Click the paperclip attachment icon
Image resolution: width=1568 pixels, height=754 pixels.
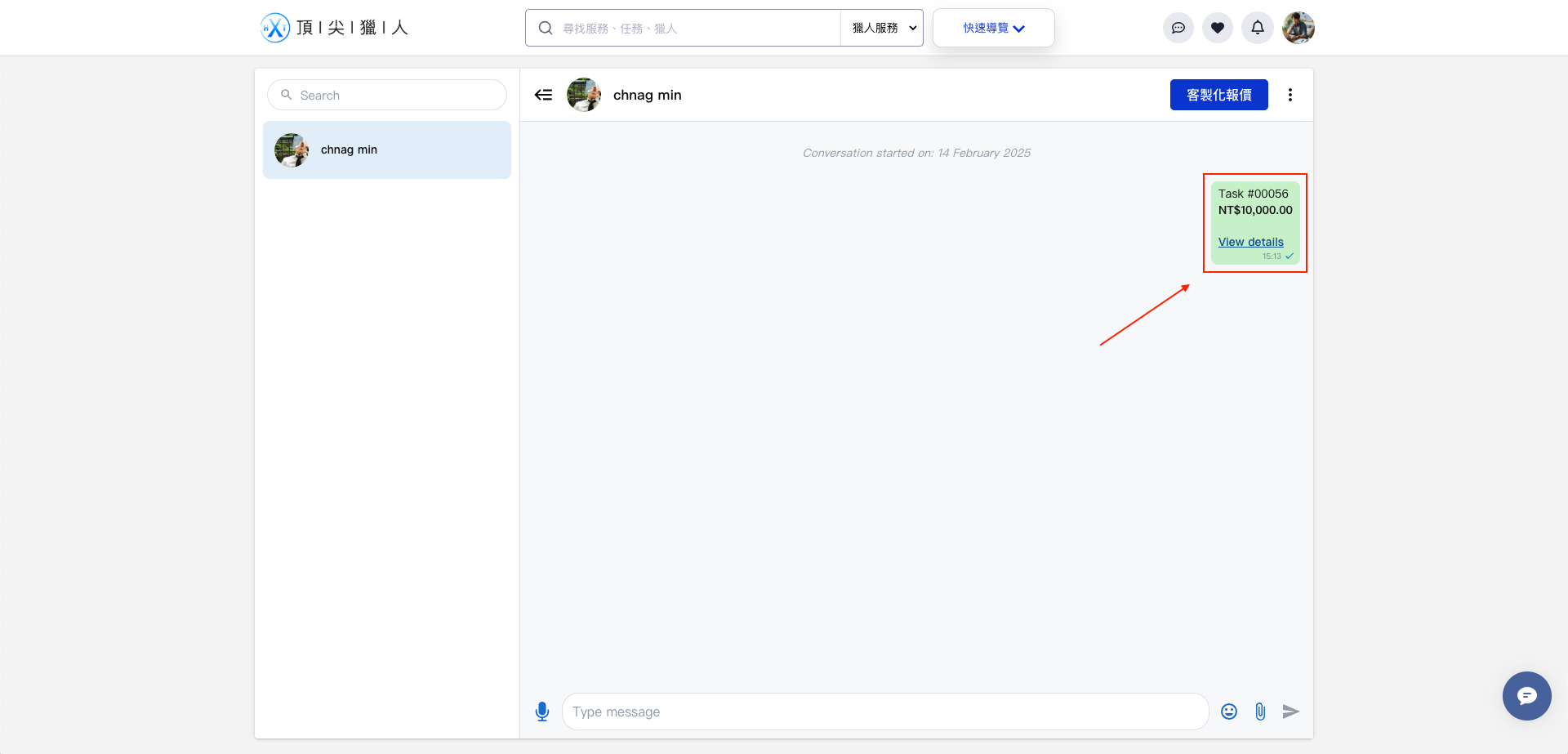[x=1260, y=712]
